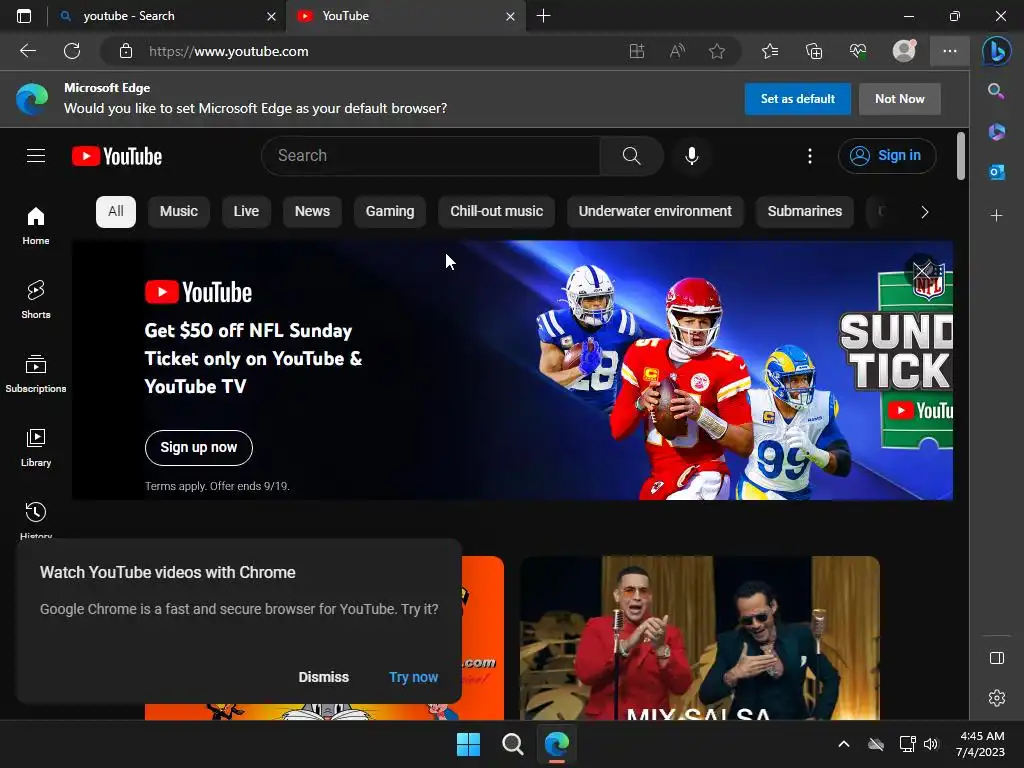Filter by the News chip
Image resolution: width=1024 pixels, height=768 pixels.
(x=312, y=212)
